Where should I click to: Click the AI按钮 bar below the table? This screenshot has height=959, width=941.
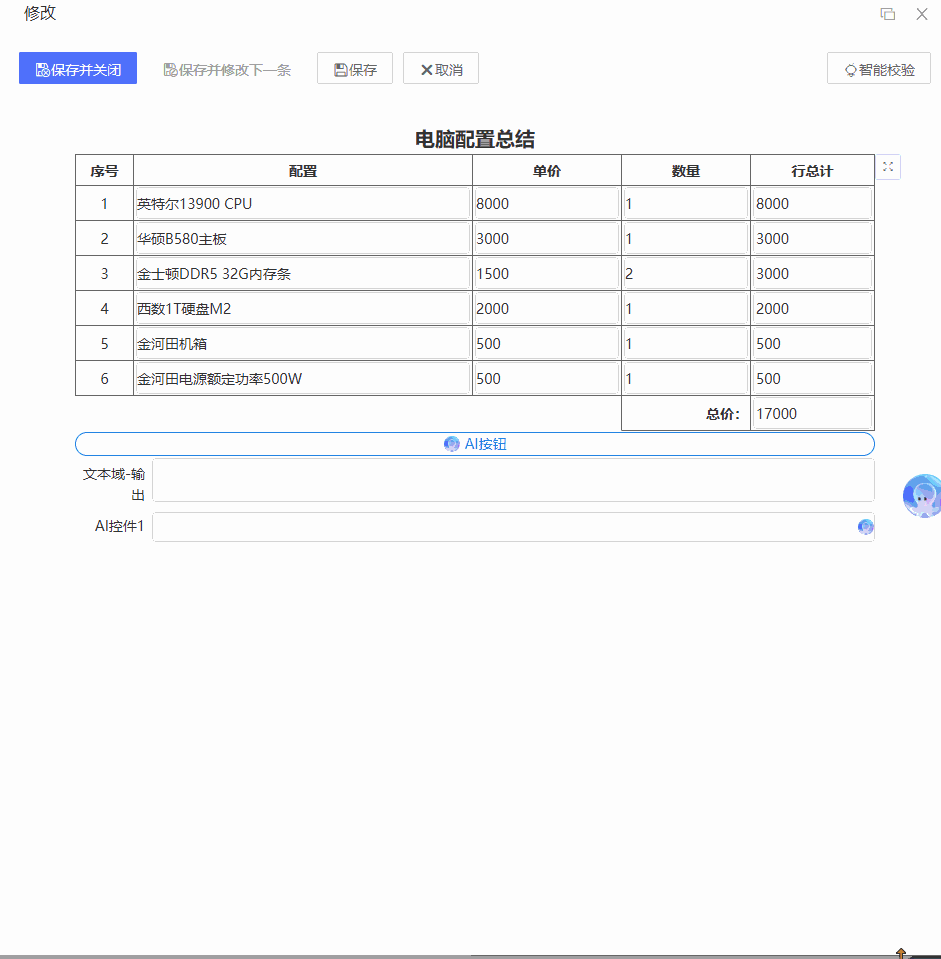click(x=475, y=443)
